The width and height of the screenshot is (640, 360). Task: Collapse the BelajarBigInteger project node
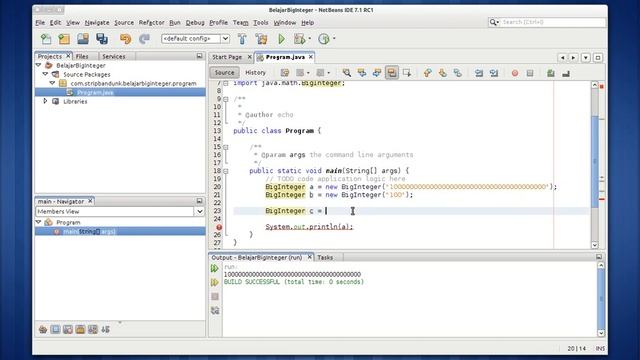coord(39,65)
